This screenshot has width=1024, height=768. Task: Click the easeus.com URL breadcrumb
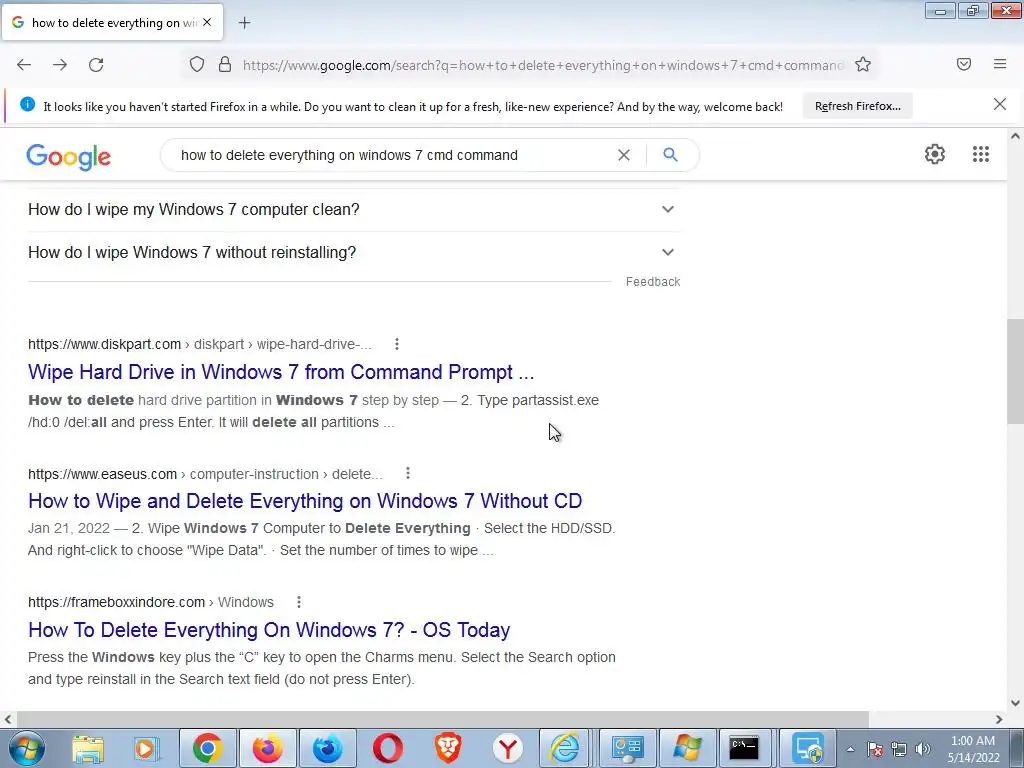click(205, 474)
